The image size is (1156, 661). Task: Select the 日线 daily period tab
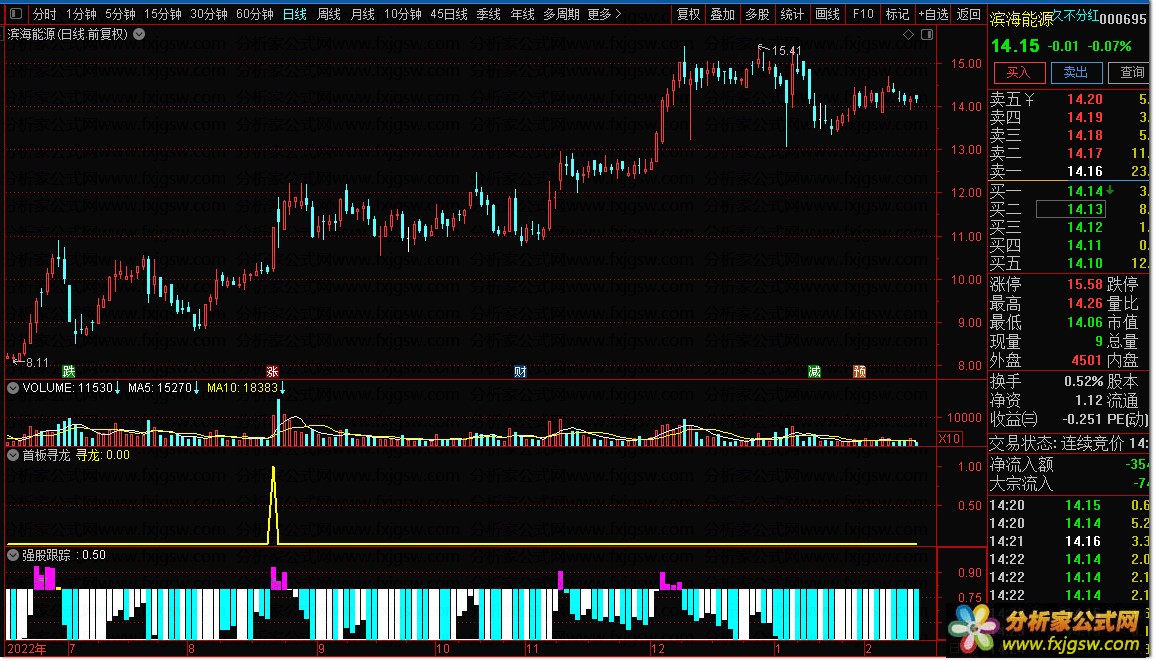click(295, 14)
